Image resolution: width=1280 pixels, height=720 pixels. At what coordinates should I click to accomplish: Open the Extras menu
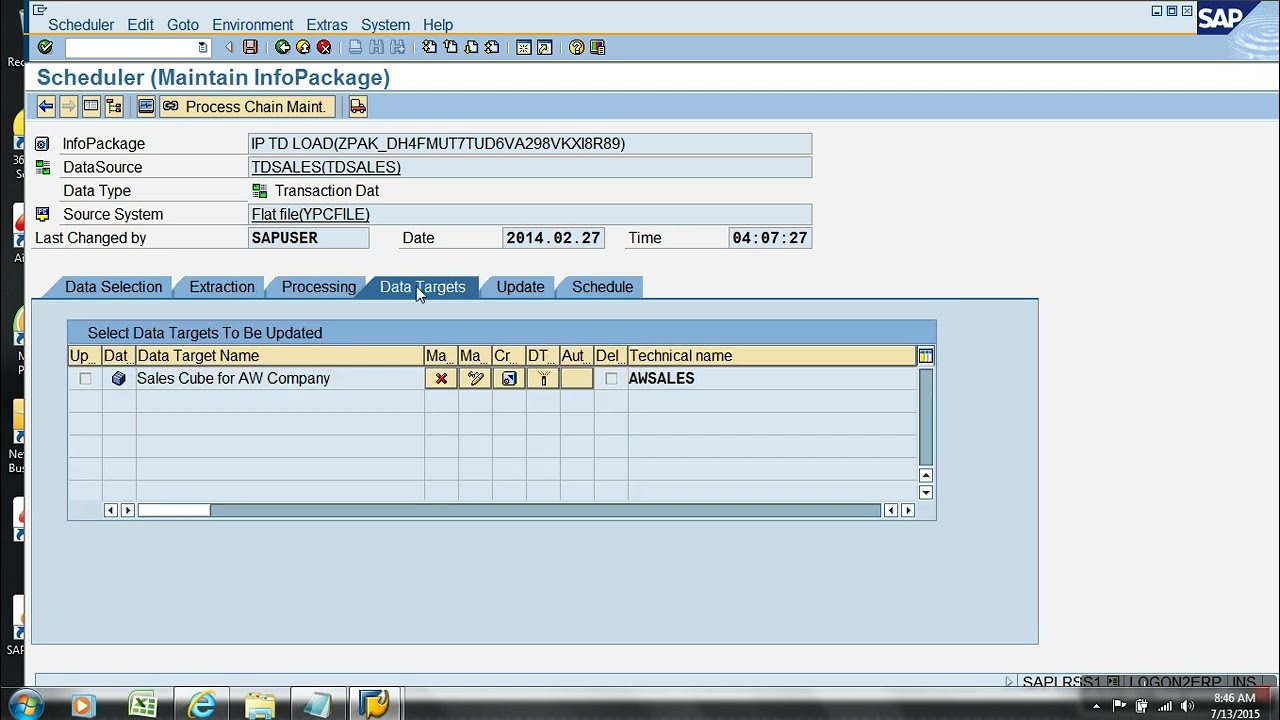327,25
